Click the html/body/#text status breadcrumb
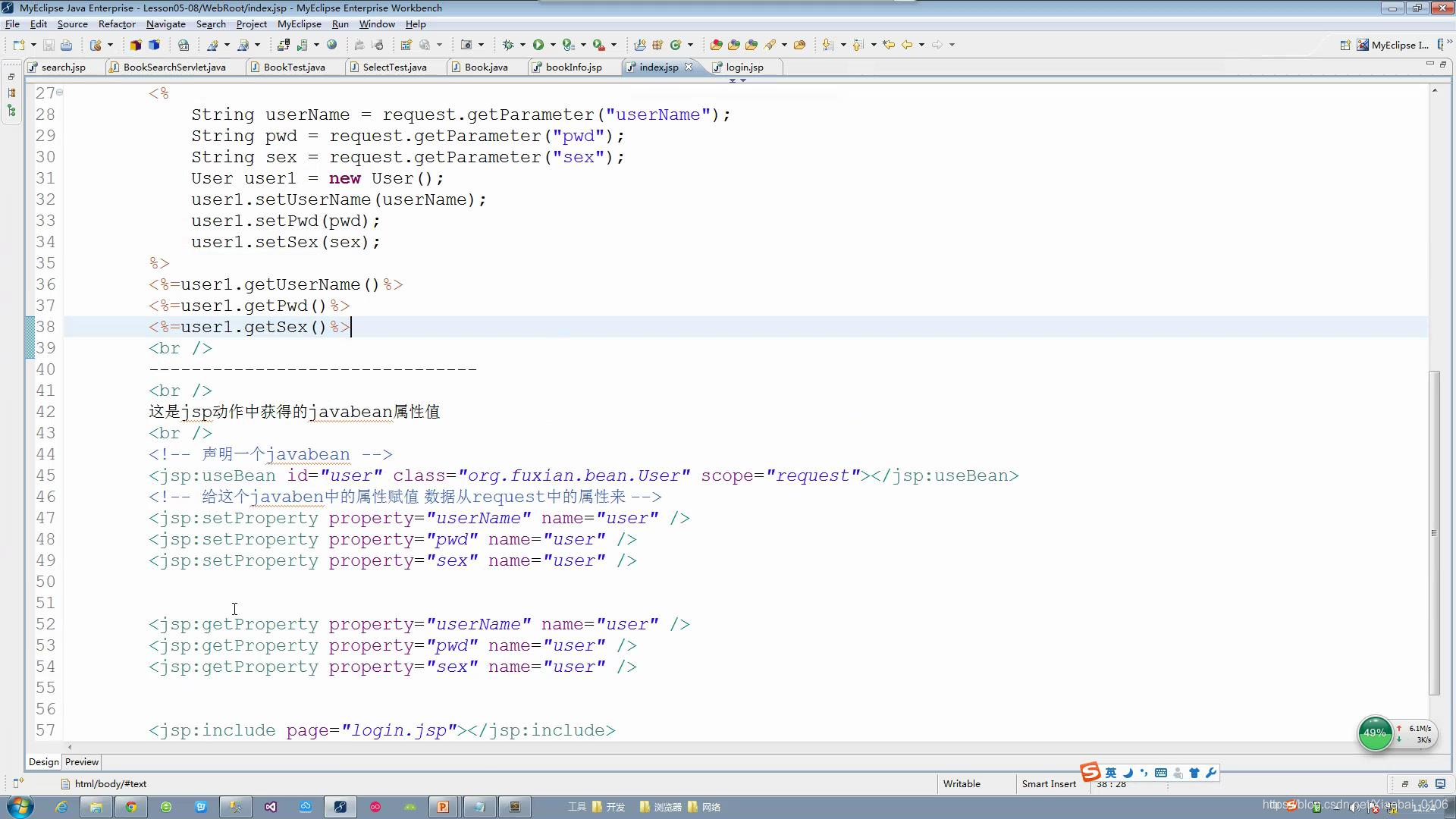This screenshot has height=819, width=1456. (111, 784)
